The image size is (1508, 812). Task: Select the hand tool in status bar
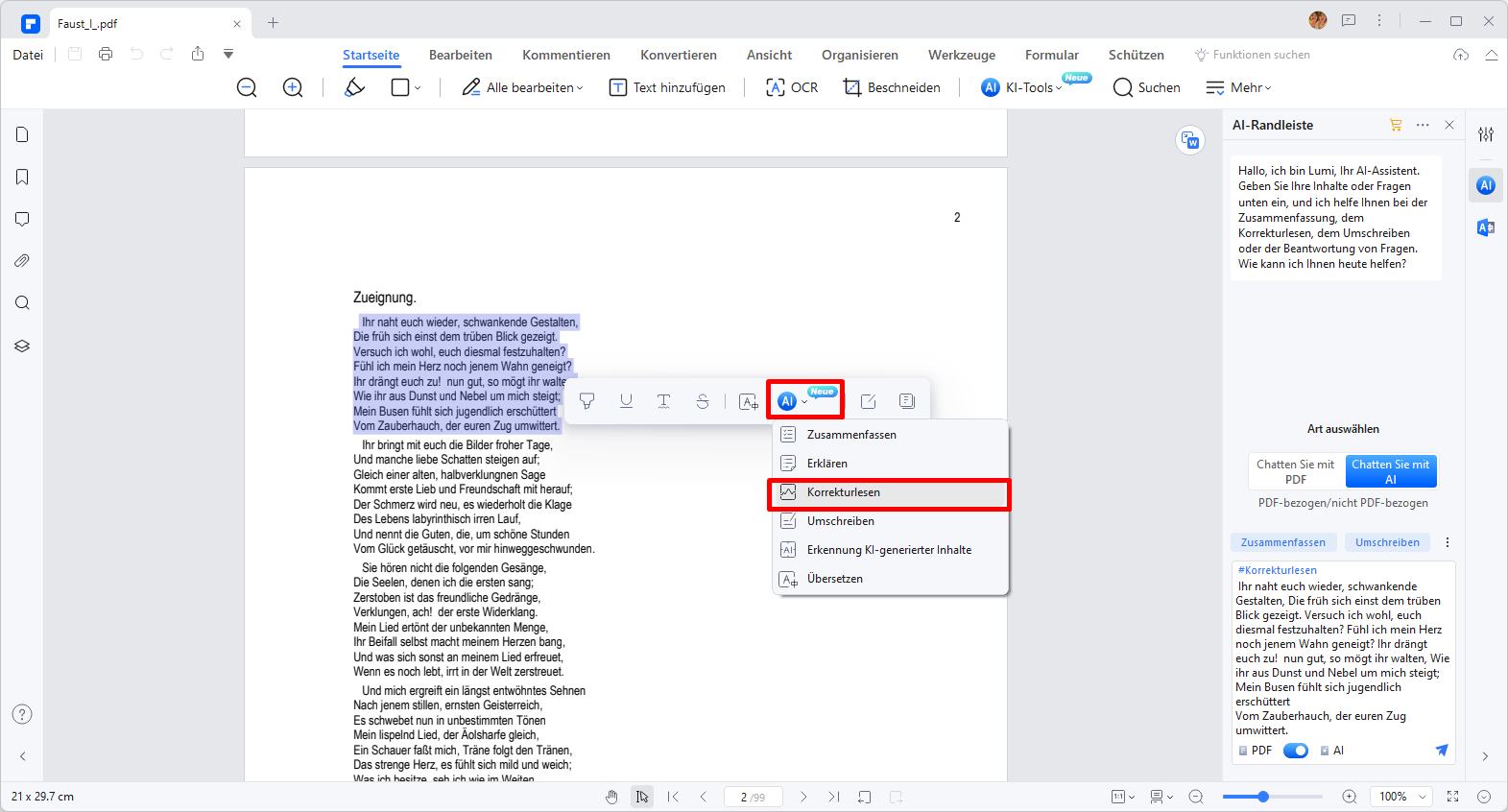611,797
